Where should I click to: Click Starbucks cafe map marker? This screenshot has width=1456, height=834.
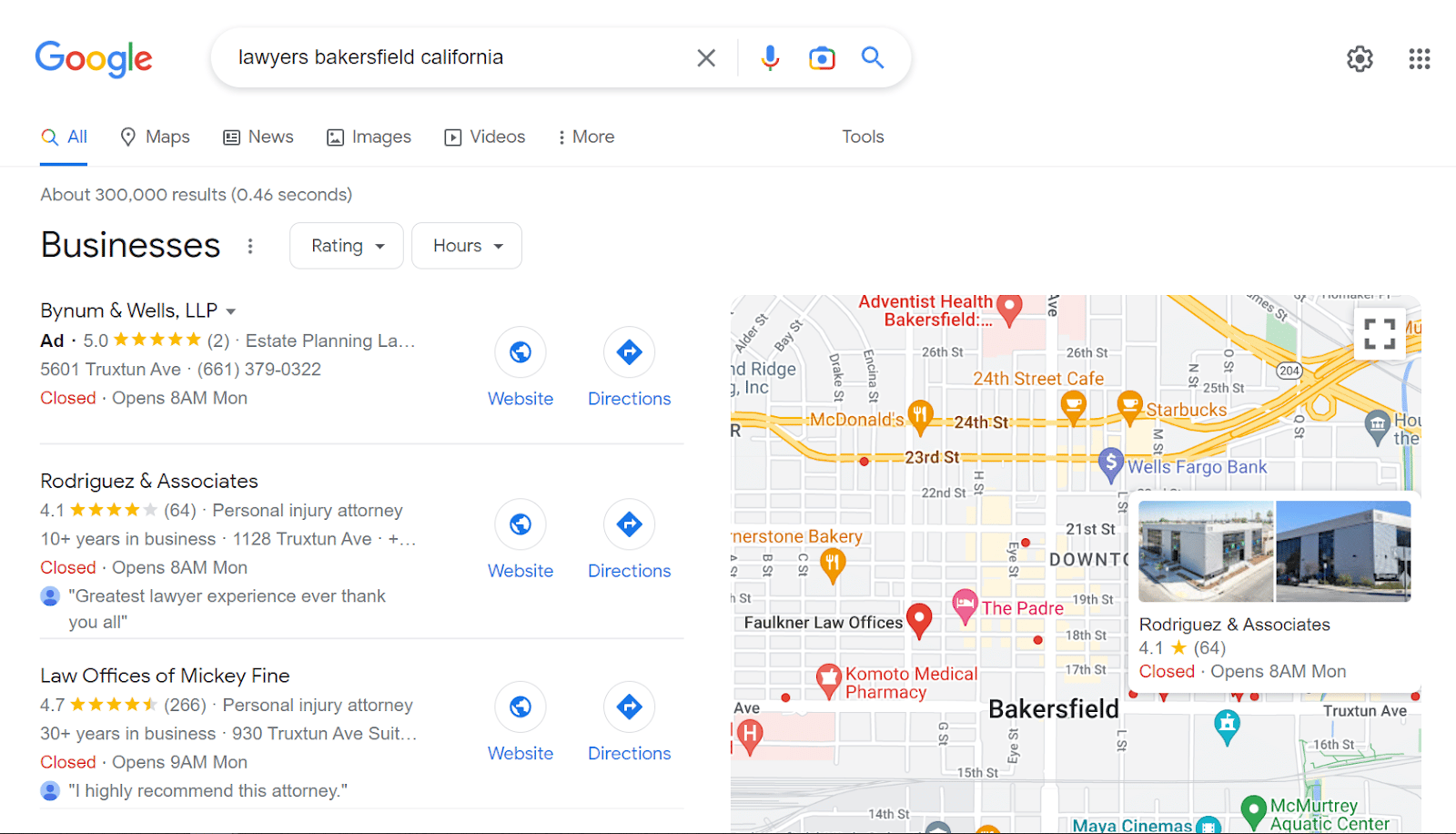click(1129, 408)
